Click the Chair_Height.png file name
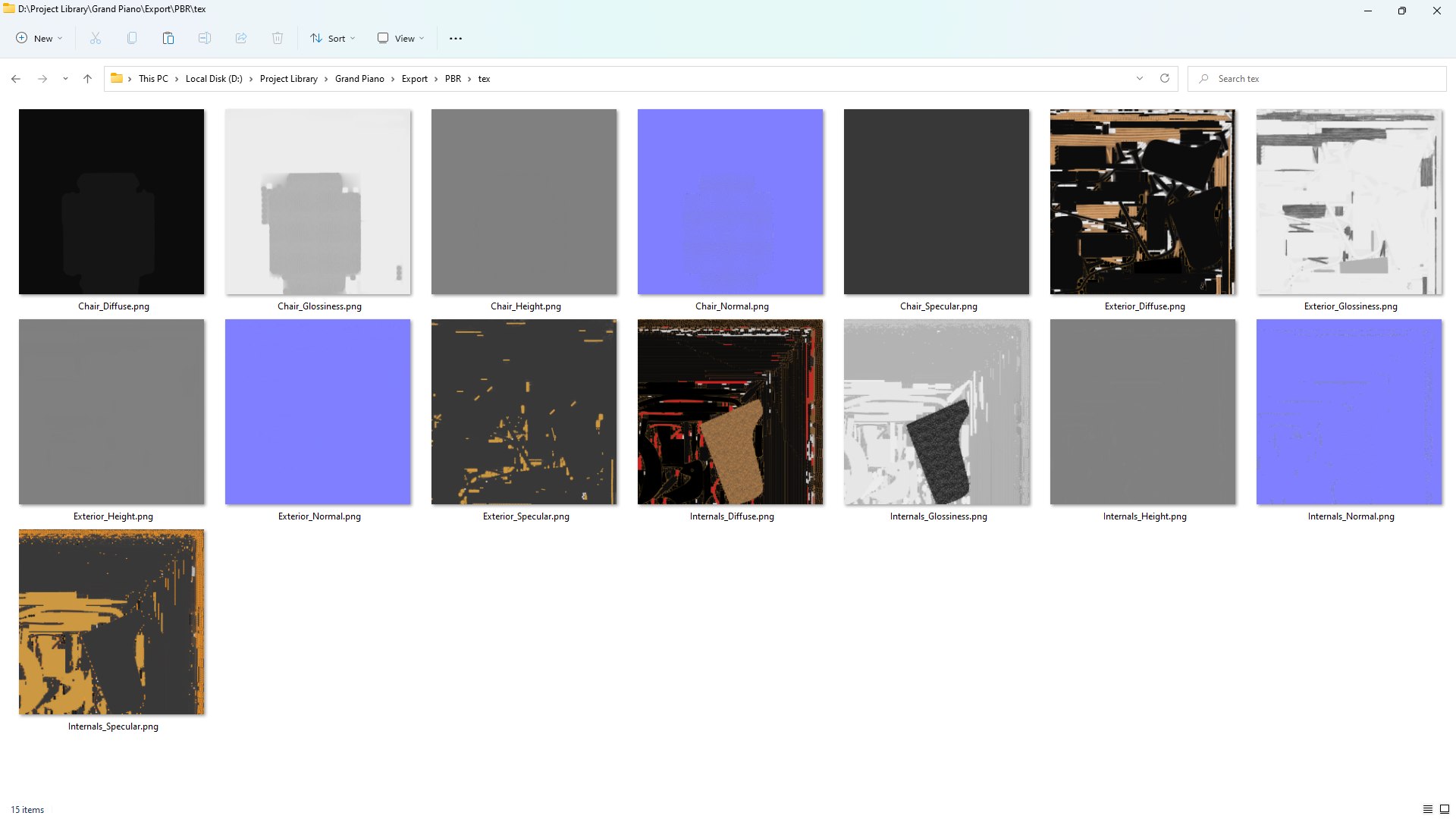 click(x=526, y=306)
